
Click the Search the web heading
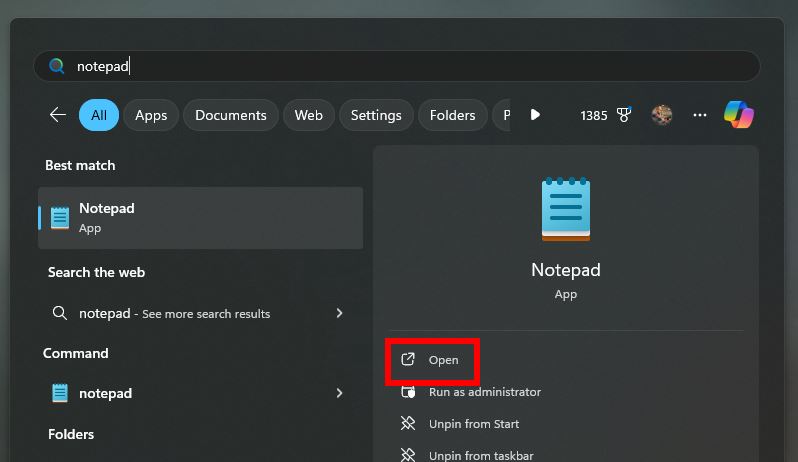[96, 272]
